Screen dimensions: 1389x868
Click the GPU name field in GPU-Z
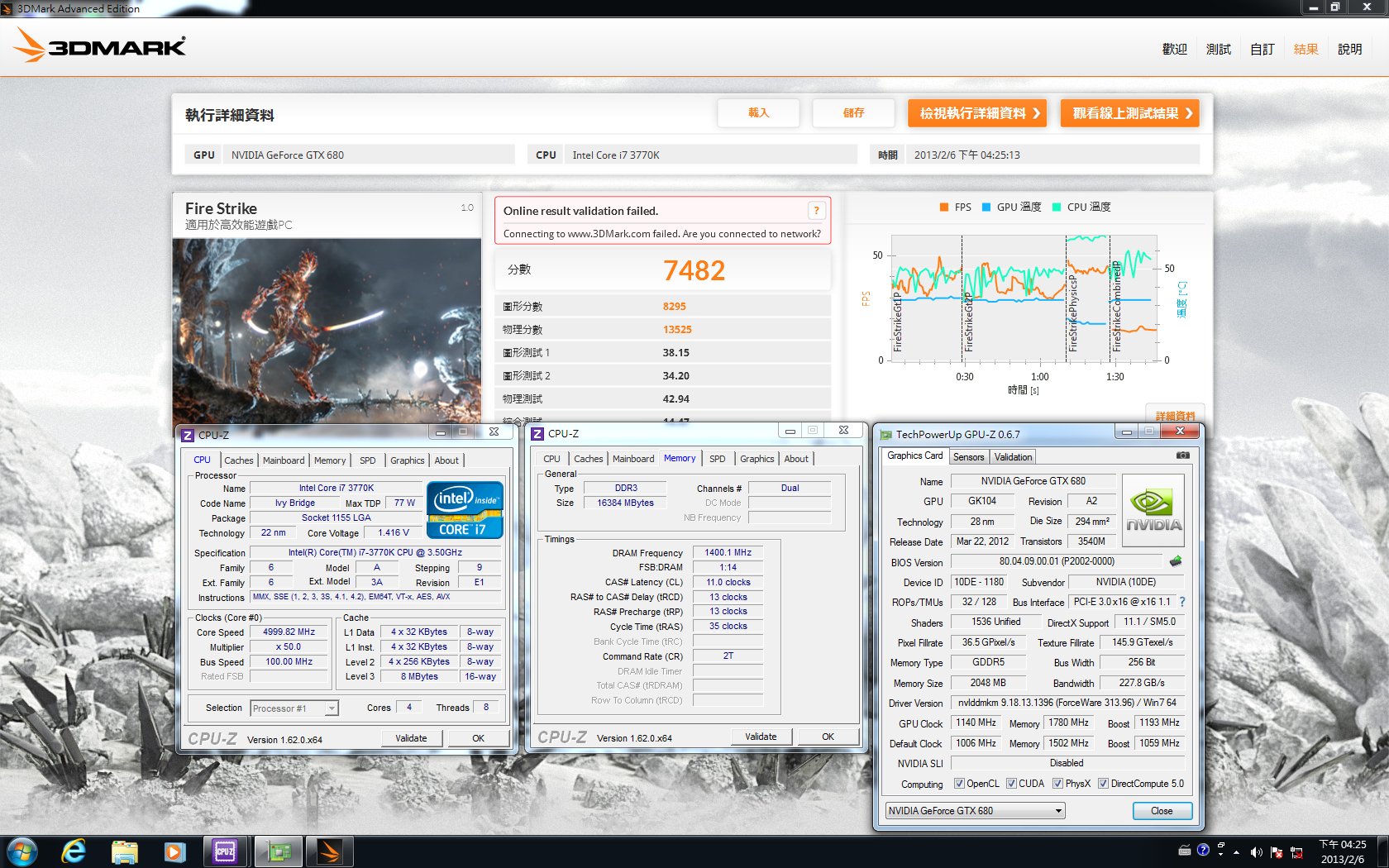point(1033,481)
